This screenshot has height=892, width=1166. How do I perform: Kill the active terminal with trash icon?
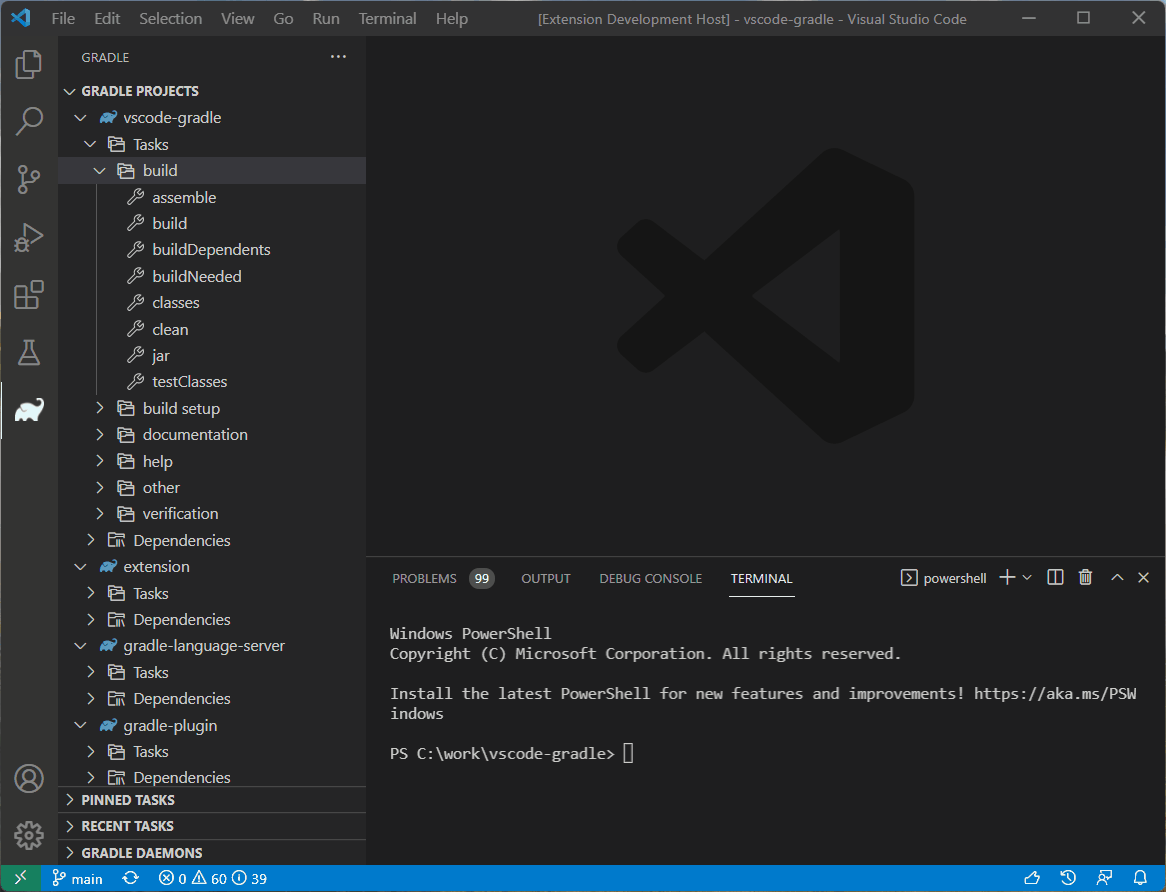point(1086,577)
